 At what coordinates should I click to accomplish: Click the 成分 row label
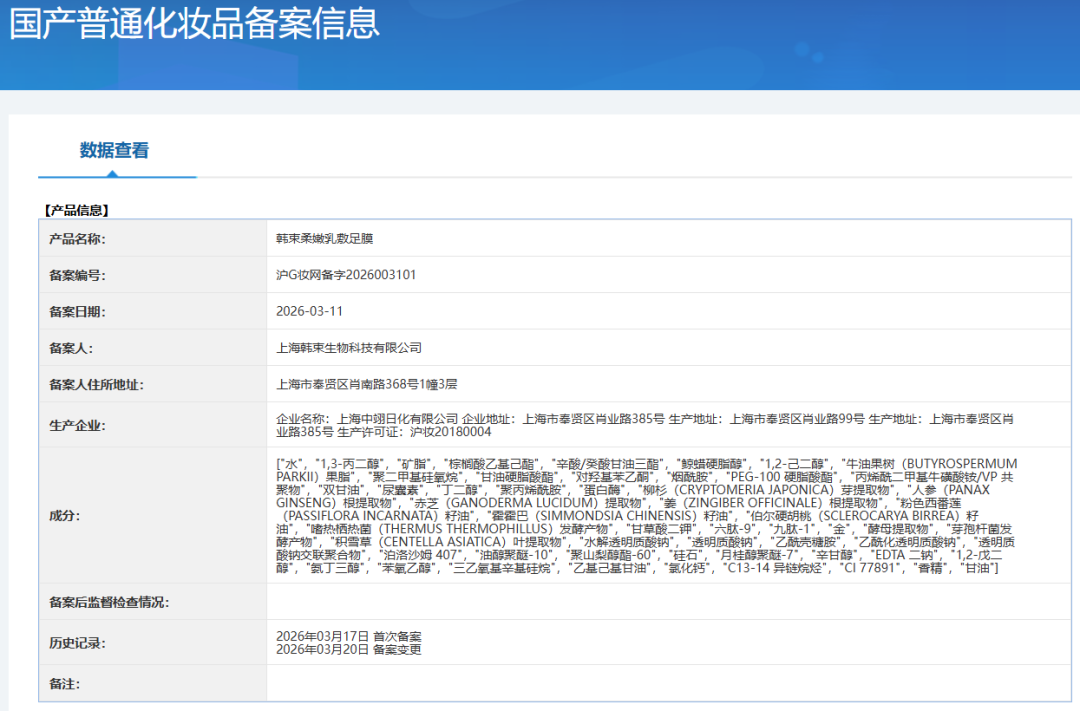pos(64,515)
